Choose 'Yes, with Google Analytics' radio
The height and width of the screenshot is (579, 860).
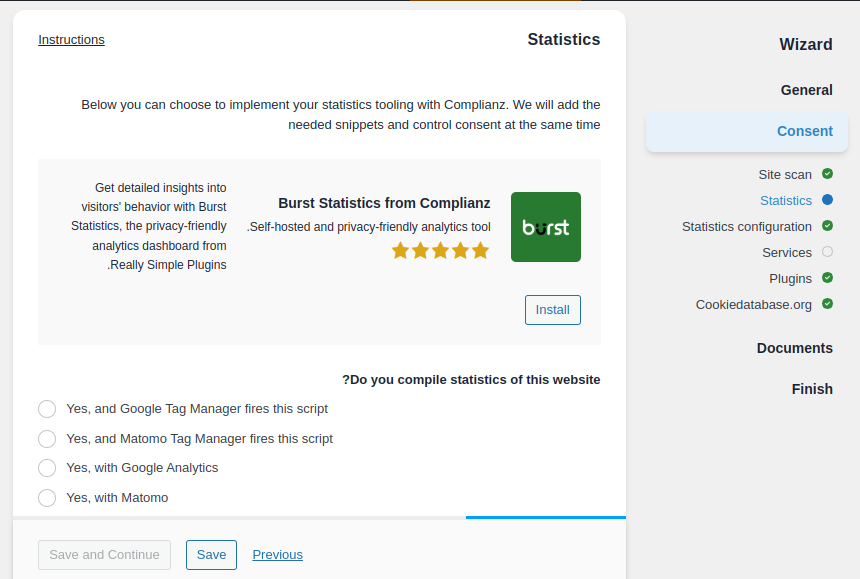[x=47, y=468]
